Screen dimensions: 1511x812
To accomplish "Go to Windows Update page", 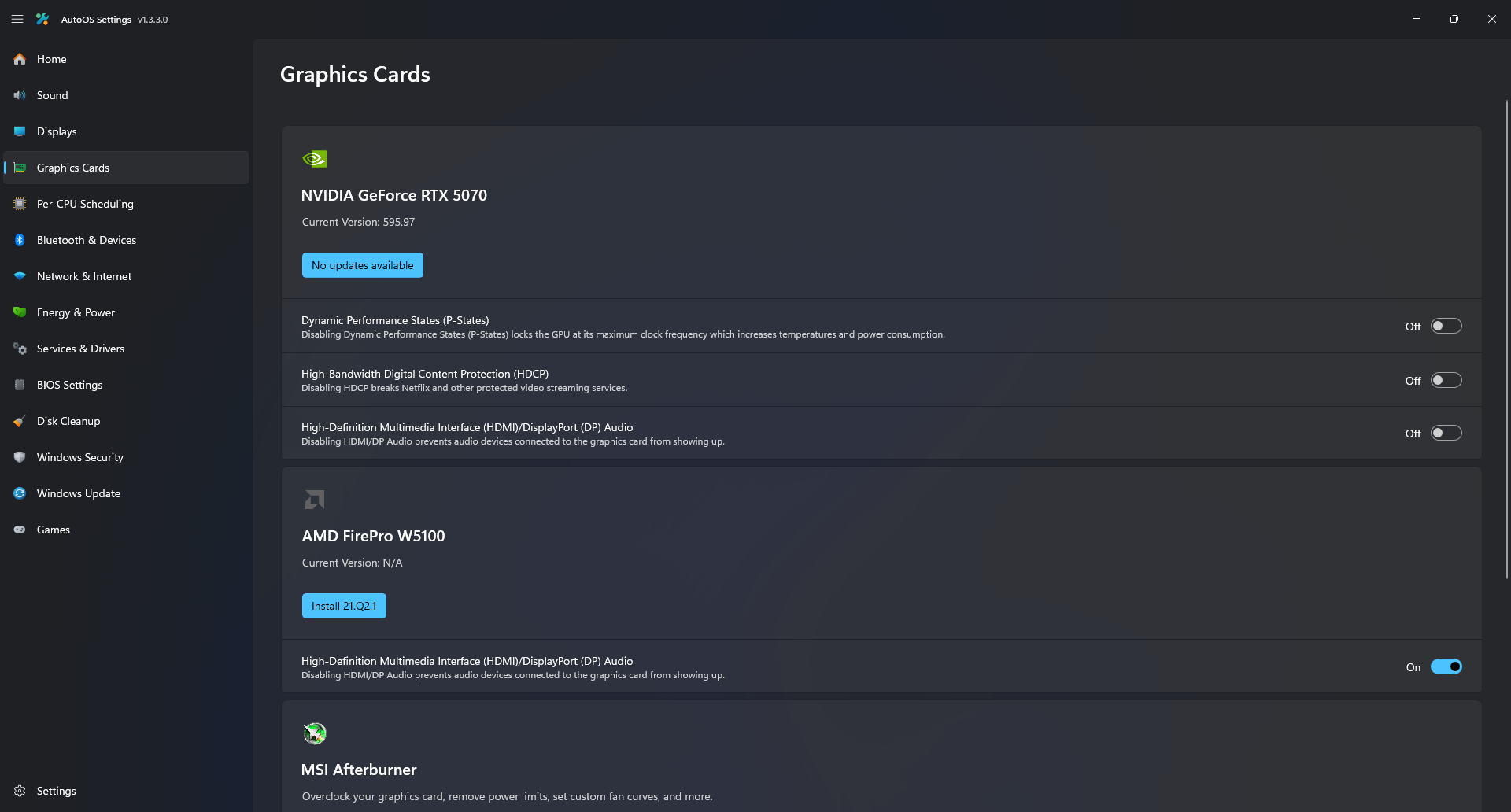I will (x=126, y=493).
